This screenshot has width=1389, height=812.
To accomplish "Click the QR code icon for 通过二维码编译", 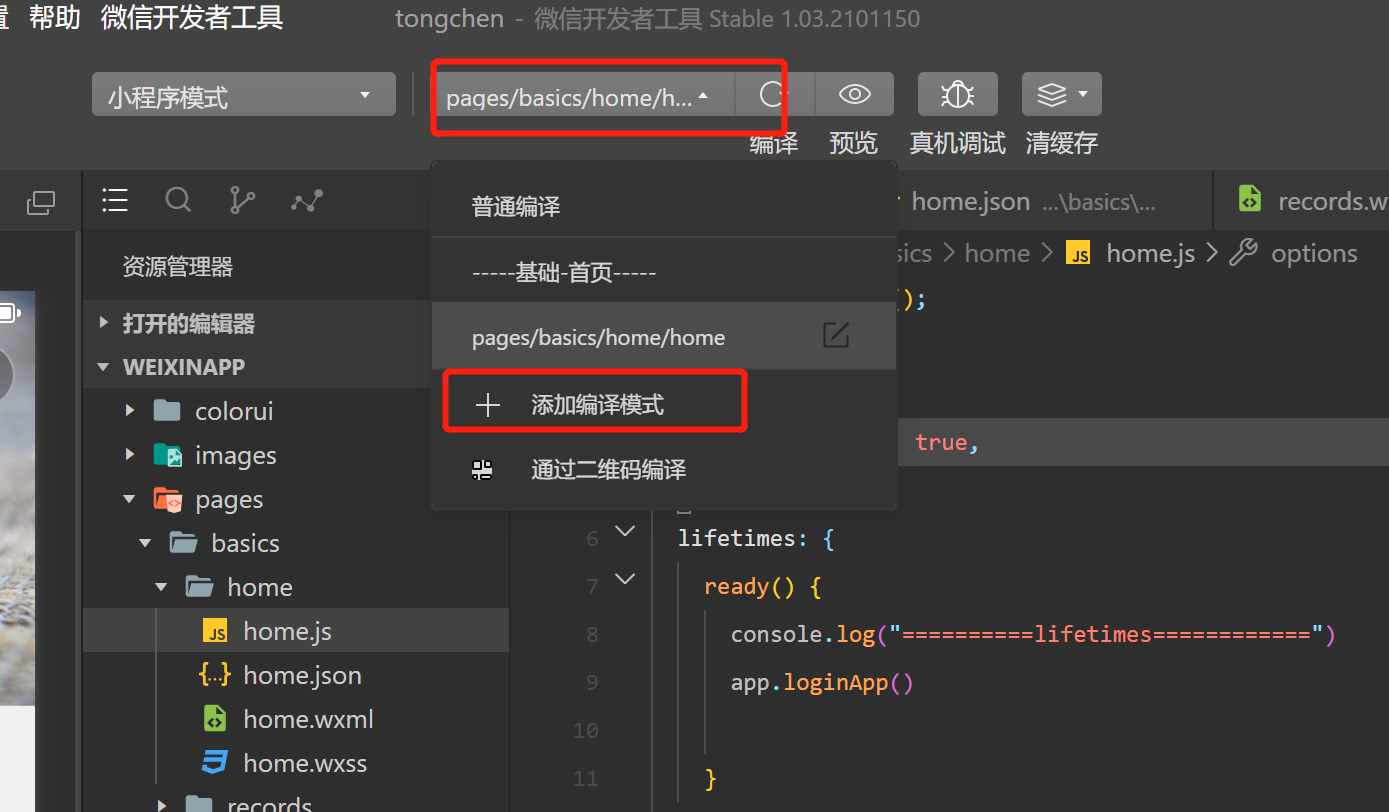I will pyautogui.click(x=482, y=470).
